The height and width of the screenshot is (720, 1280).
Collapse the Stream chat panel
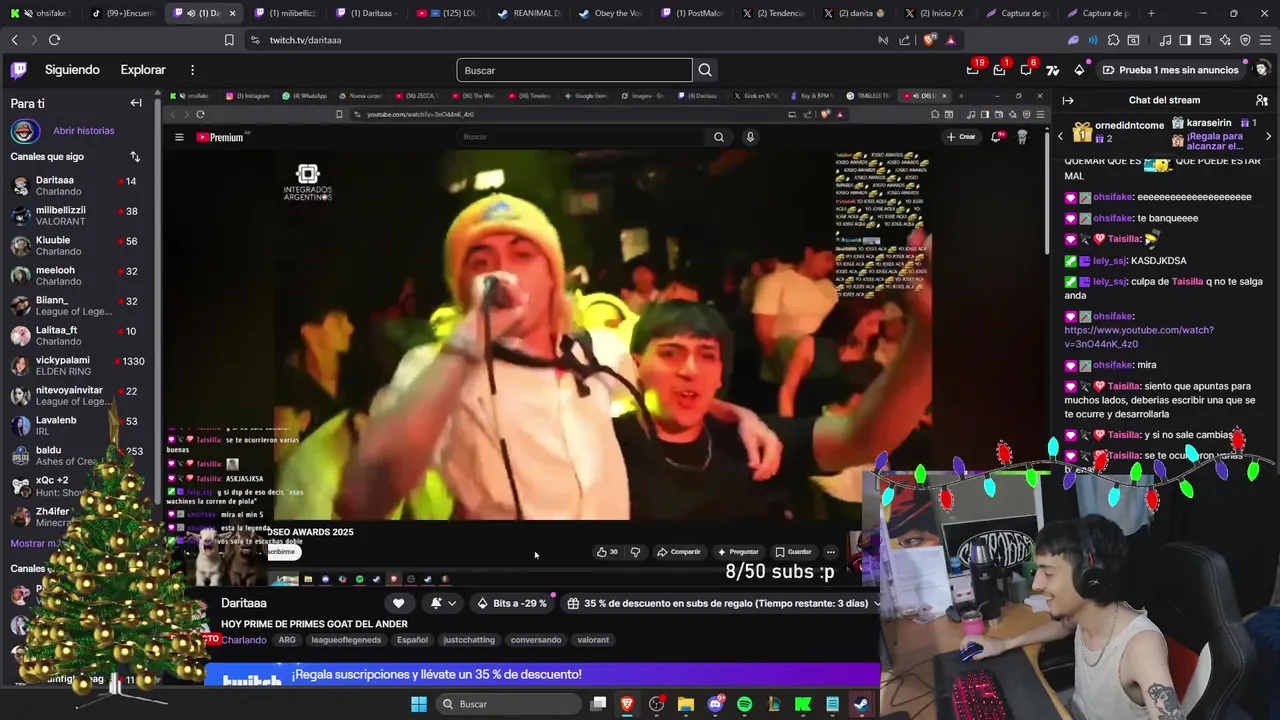tap(1067, 100)
